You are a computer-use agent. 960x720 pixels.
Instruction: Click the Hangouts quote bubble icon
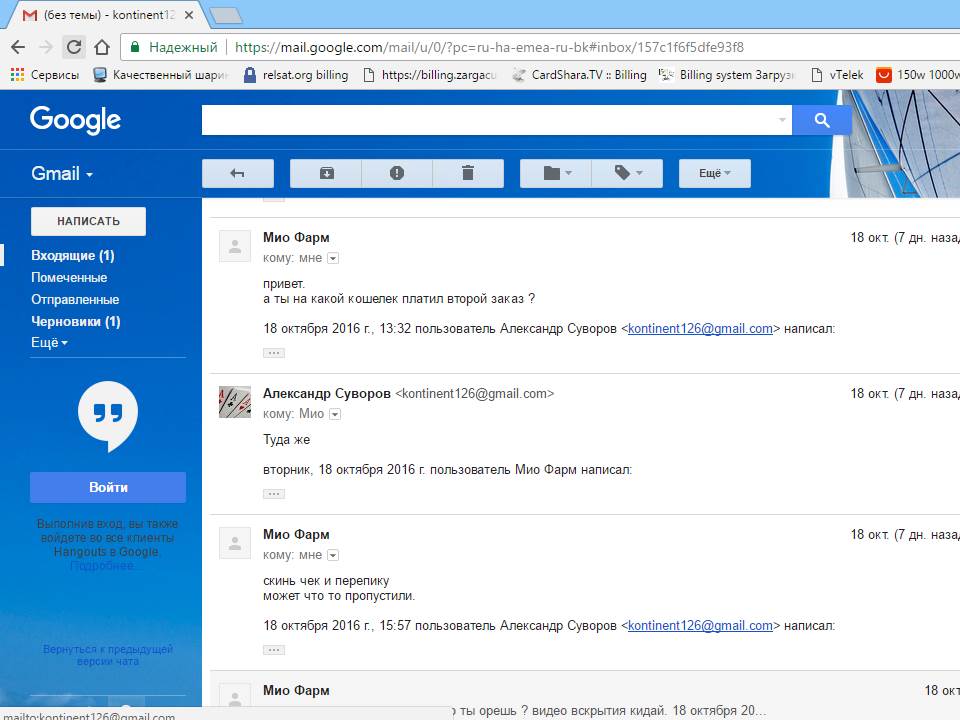(108, 417)
